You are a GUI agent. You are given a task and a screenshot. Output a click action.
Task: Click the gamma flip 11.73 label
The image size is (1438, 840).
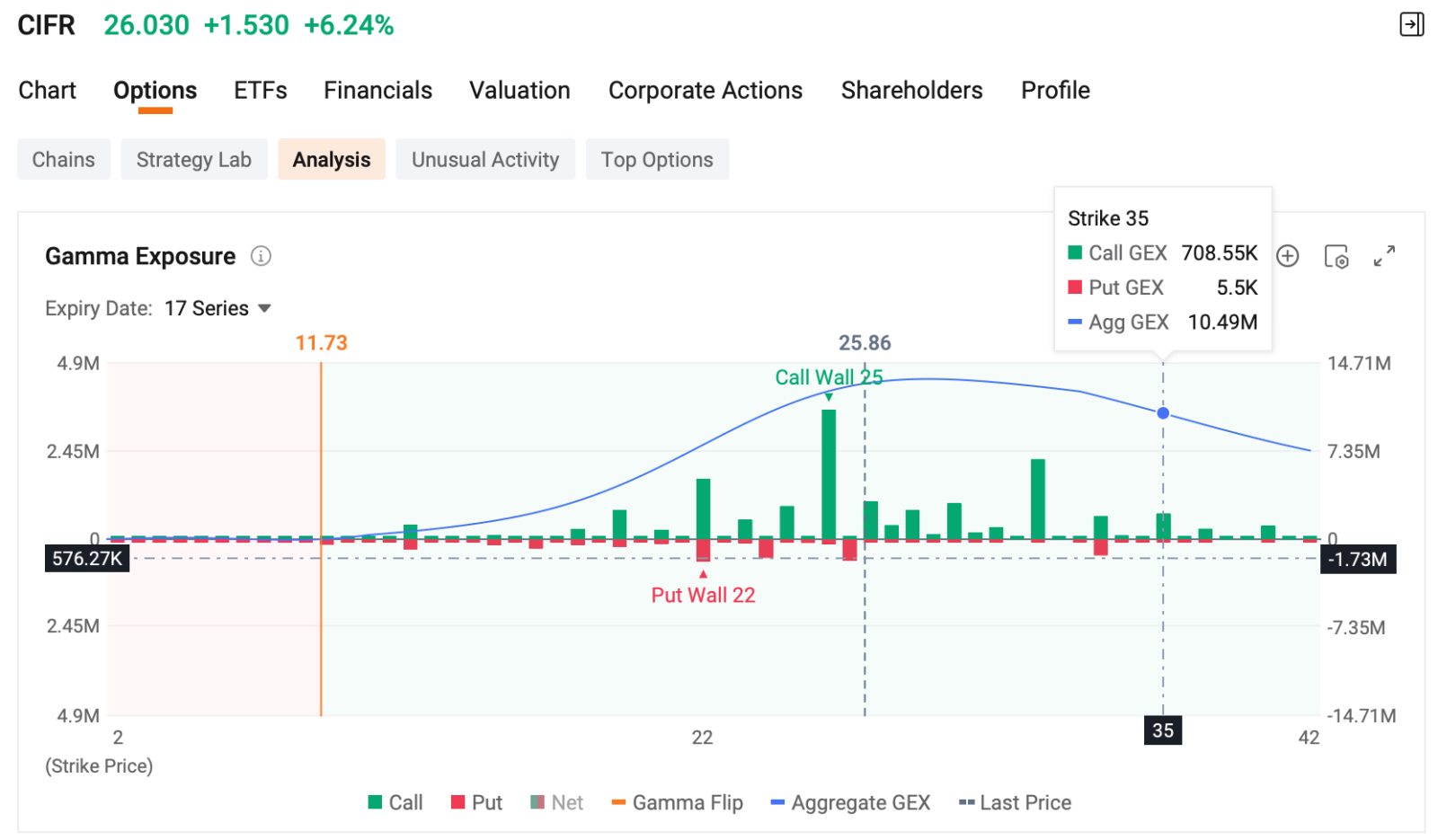point(321,343)
